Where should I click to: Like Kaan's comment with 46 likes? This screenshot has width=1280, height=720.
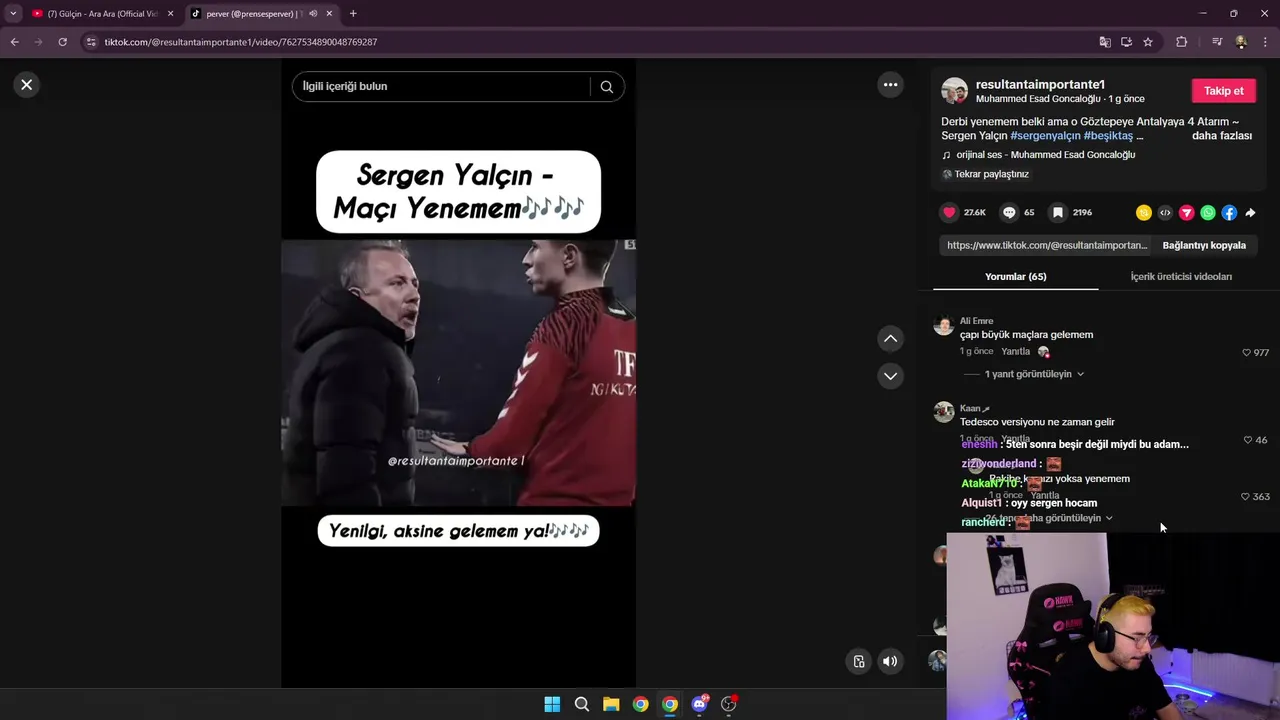tap(1247, 440)
